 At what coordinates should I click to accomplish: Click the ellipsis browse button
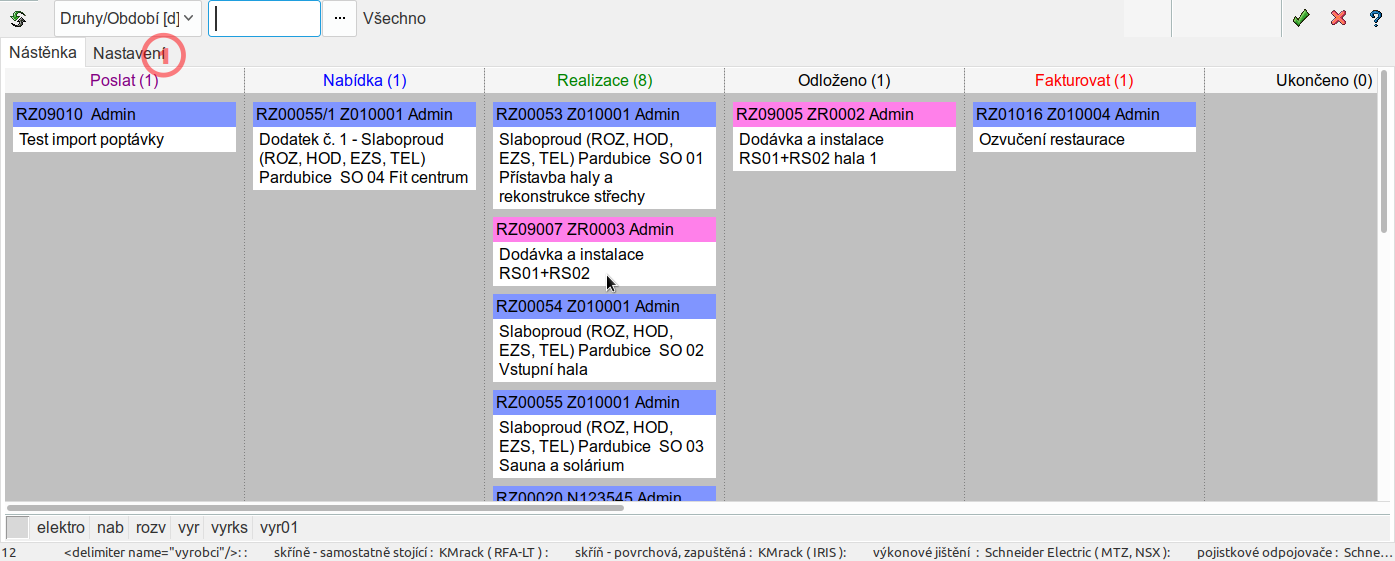click(x=339, y=18)
